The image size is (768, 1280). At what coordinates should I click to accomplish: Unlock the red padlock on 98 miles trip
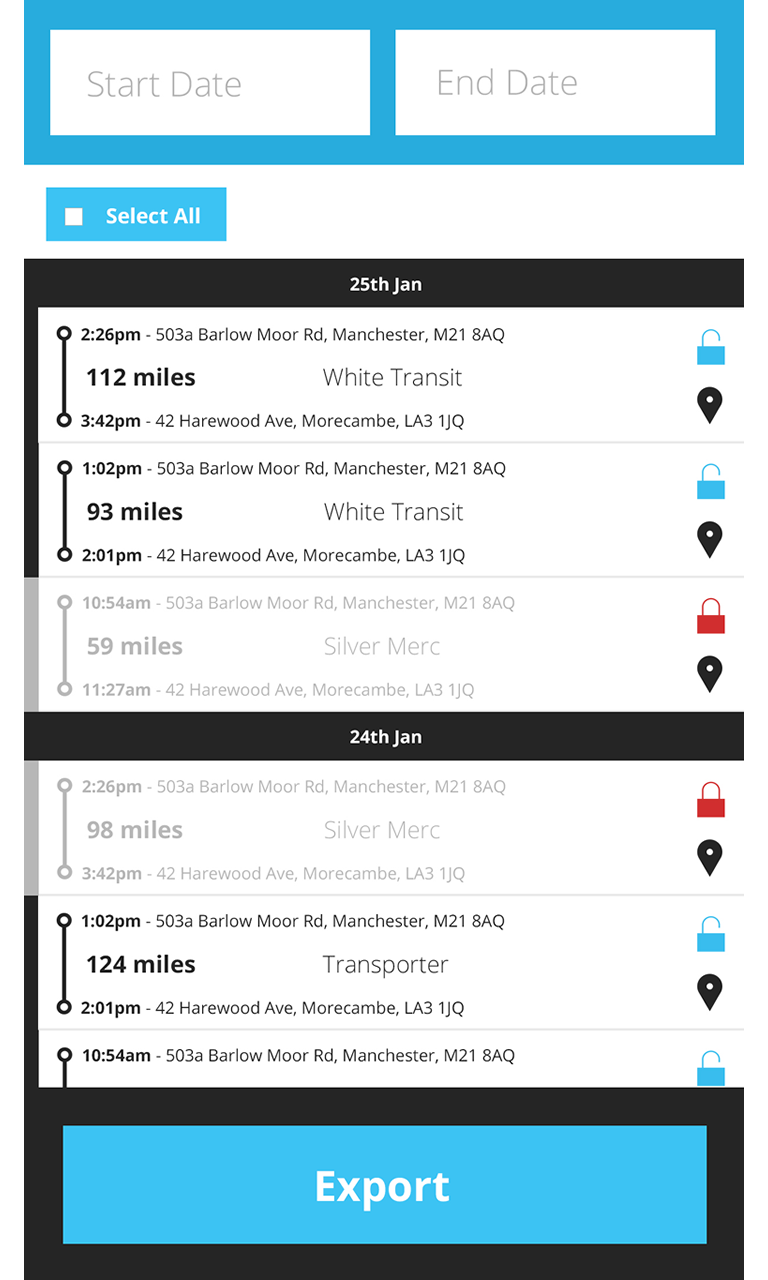click(710, 800)
